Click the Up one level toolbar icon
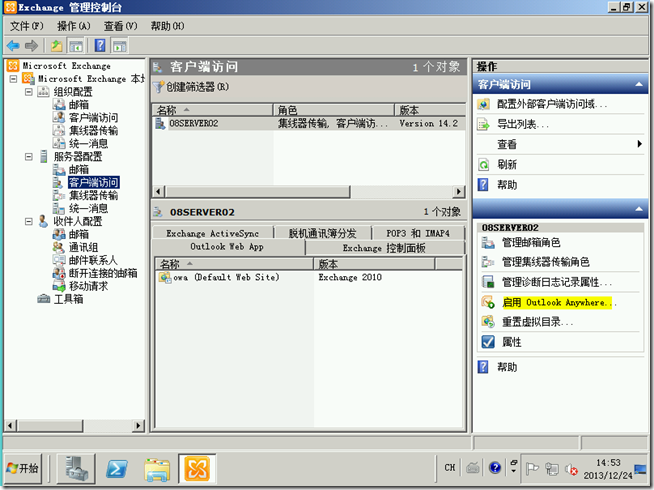This screenshot has width=654, height=490. pyautogui.click(x=56, y=45)
